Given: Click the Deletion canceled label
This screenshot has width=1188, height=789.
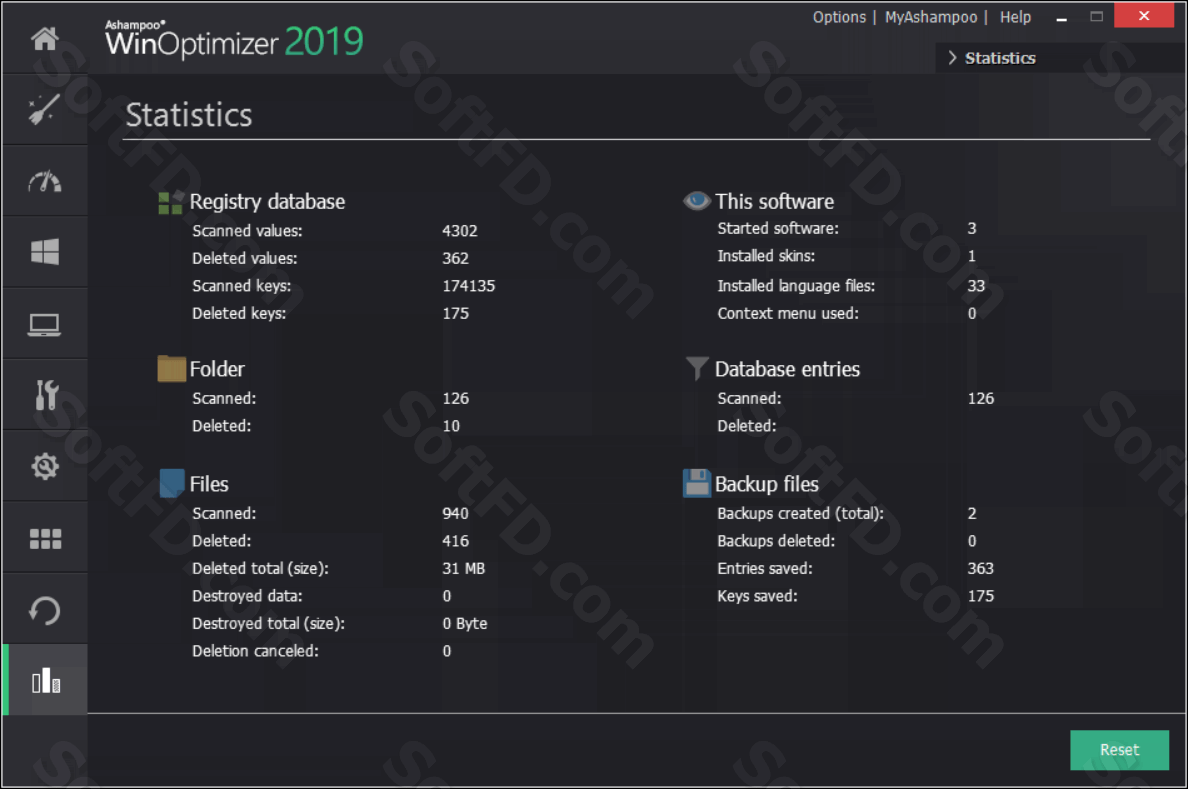Looking at the screenshot, I should 255,651.
